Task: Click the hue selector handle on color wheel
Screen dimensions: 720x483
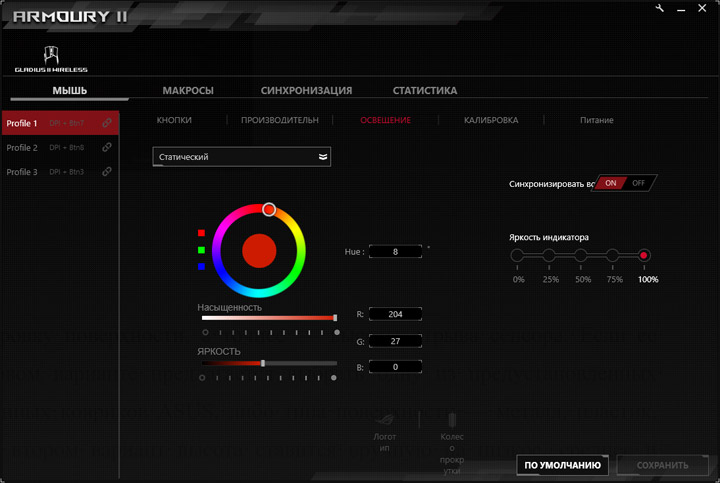Action: point(269,210)
